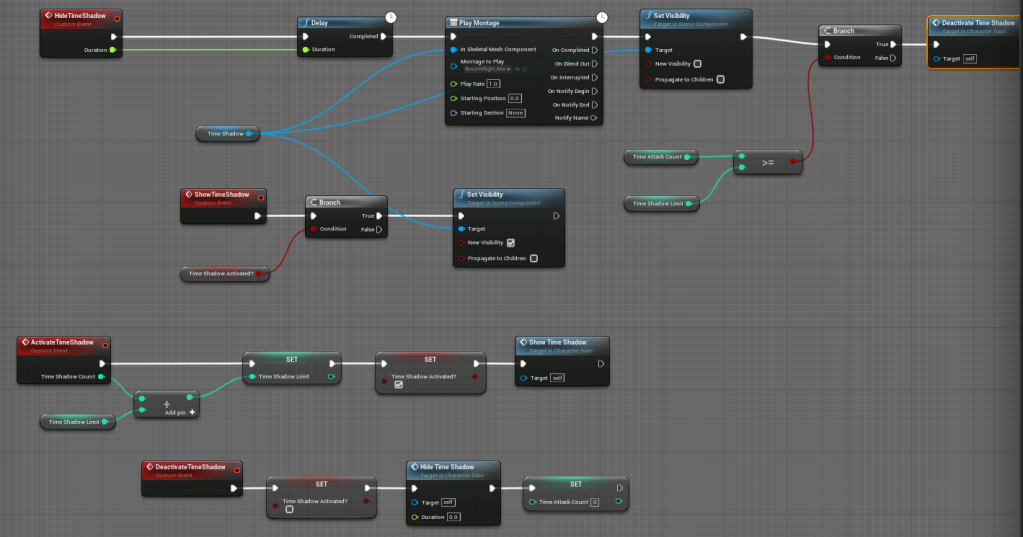This screenshot has height=537, width=1023.
Task: Click the Starting Section name field
Action: point(515,113)
